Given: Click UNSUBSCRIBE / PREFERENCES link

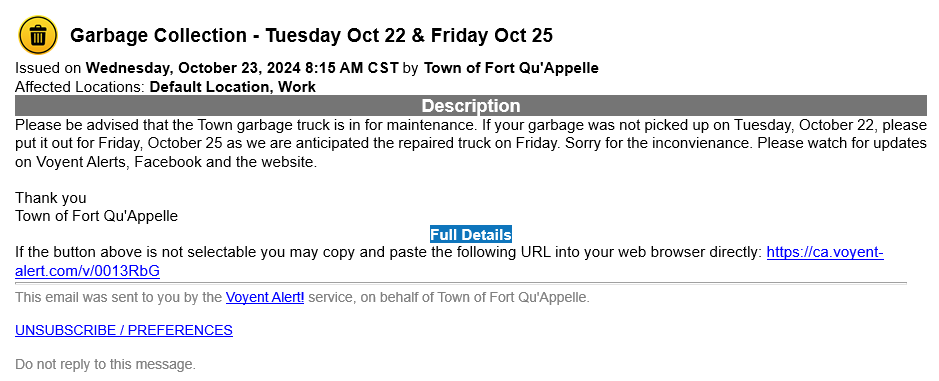Looking at the screenshot, I should click(x=124, y=330).
